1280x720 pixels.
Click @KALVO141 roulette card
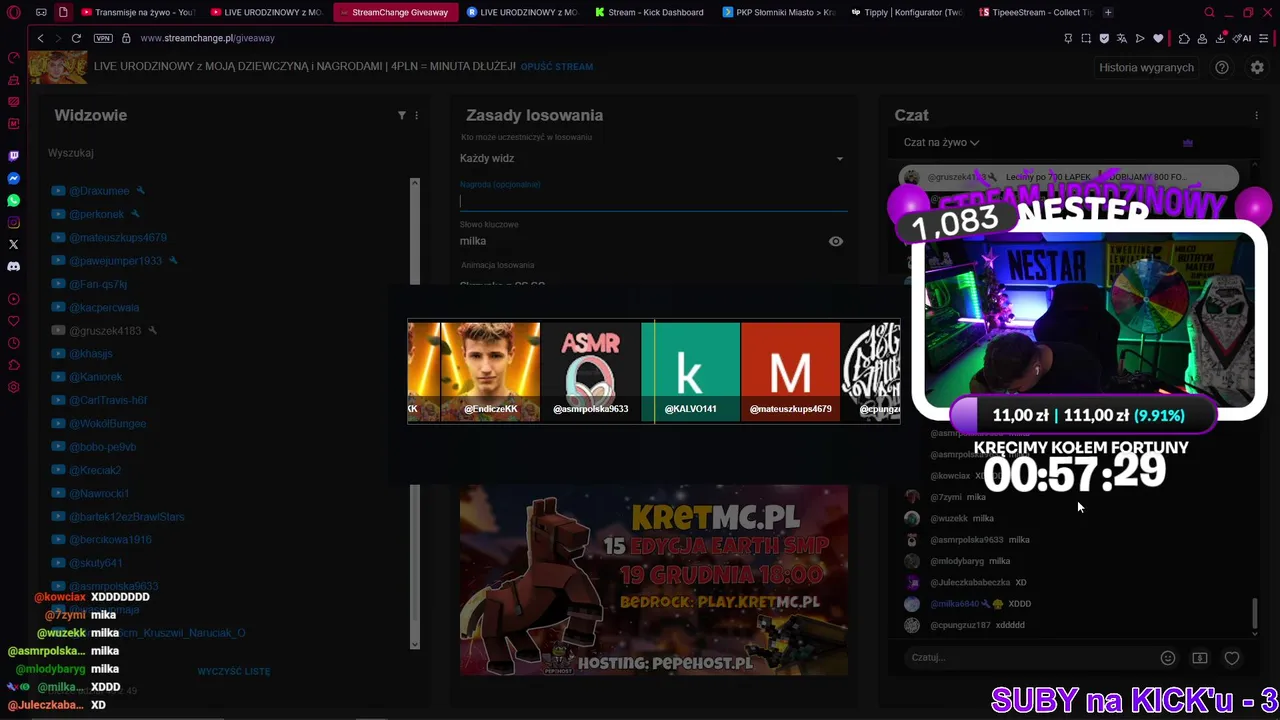[x=690, y=372]
